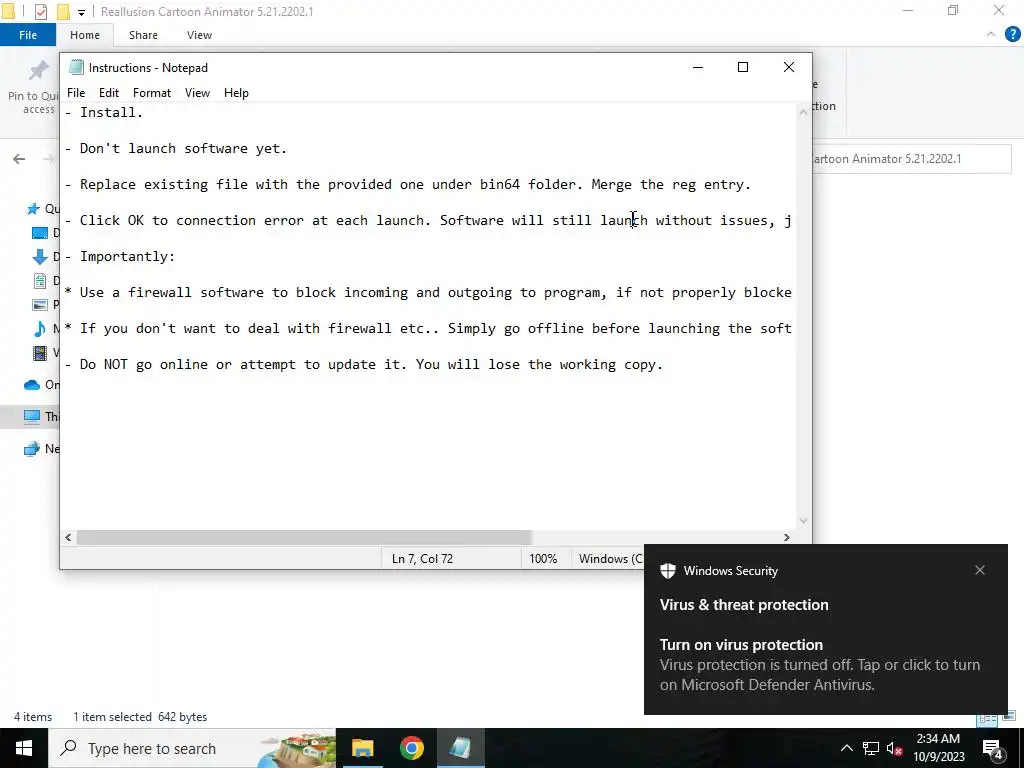Select Pictures icon in Explorer sidebar
Viewport: 1024px width, 768px height.
click(x=40, y=305)
